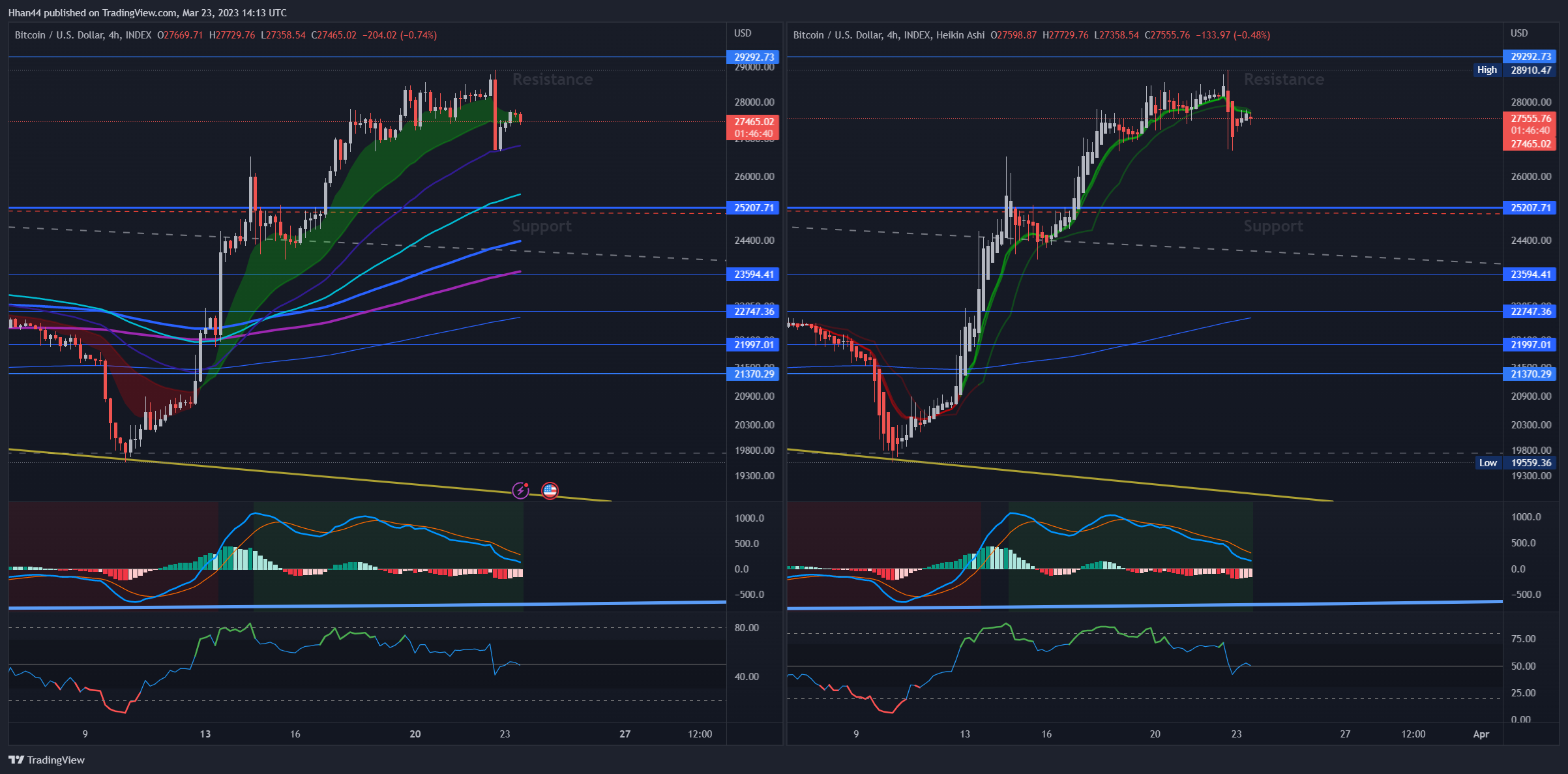This screenshot has height=774, width=1568.
Task: Click right chart 23594.41 price label
Action: pyautogui.click(x=1530, y=275)
